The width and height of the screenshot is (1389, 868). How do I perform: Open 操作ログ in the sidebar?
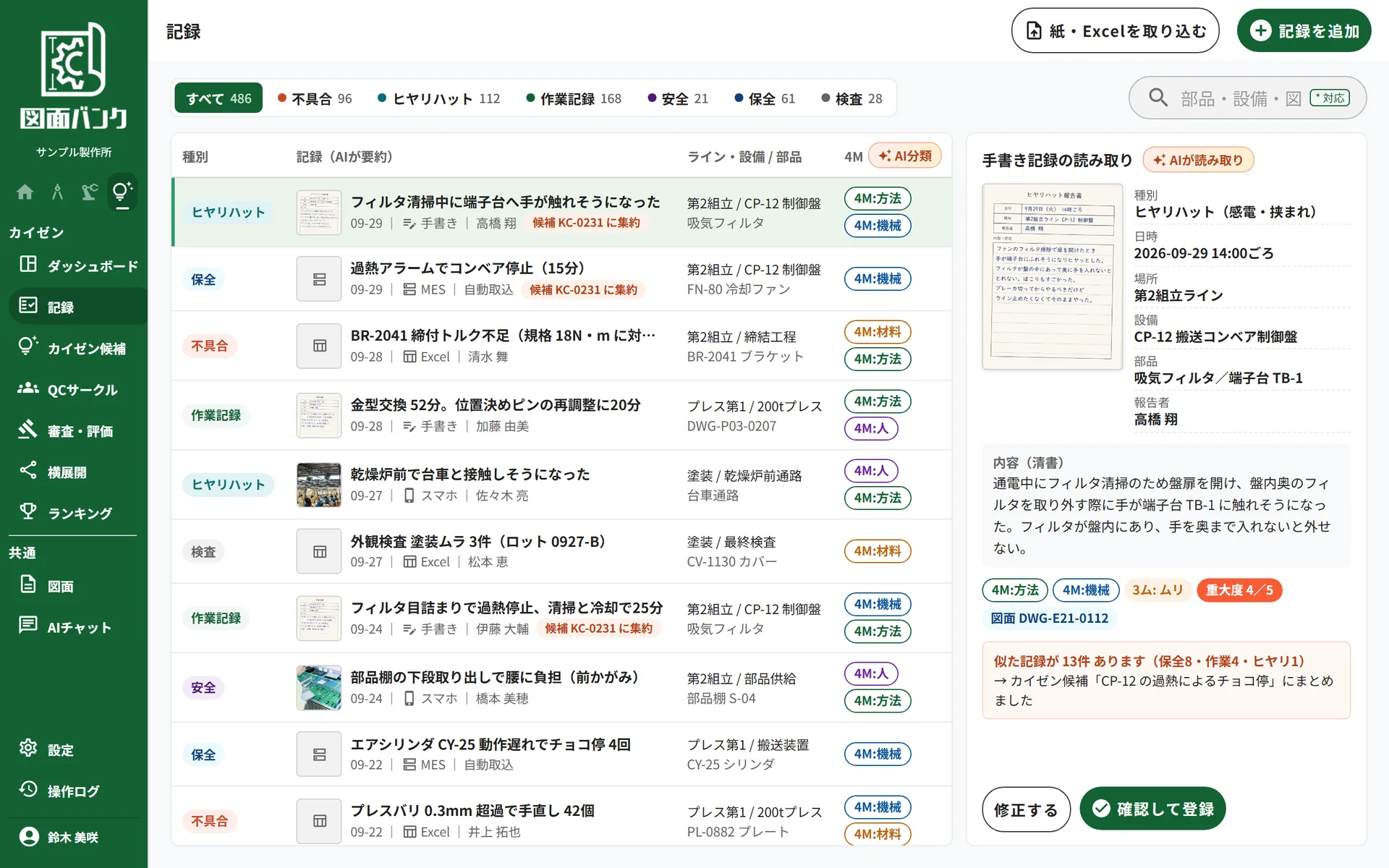tap(77, 791)
